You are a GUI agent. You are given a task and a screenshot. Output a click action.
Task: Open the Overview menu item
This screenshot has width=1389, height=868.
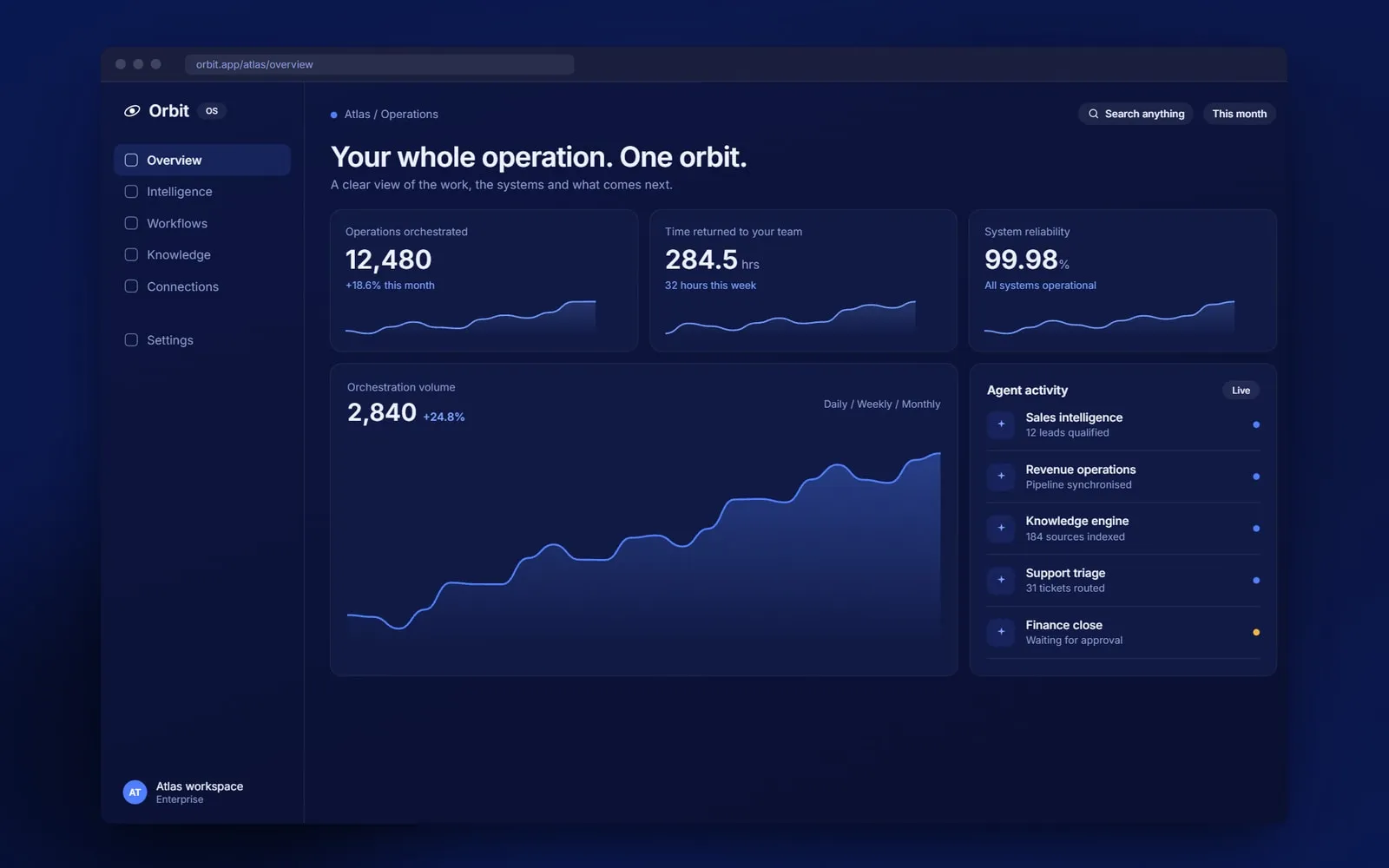(x=202, y=160)
